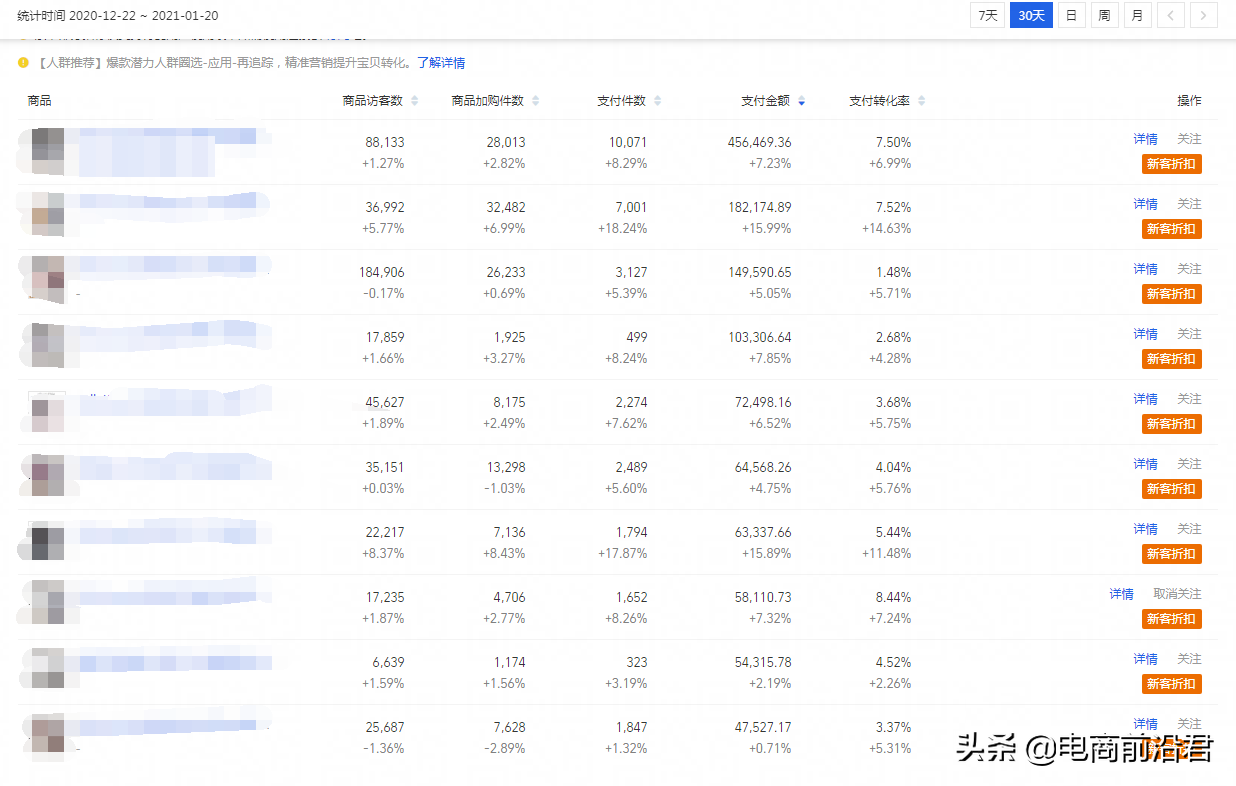Click 新客折扣 for 58,110.73 row

tap(1172, 619)
